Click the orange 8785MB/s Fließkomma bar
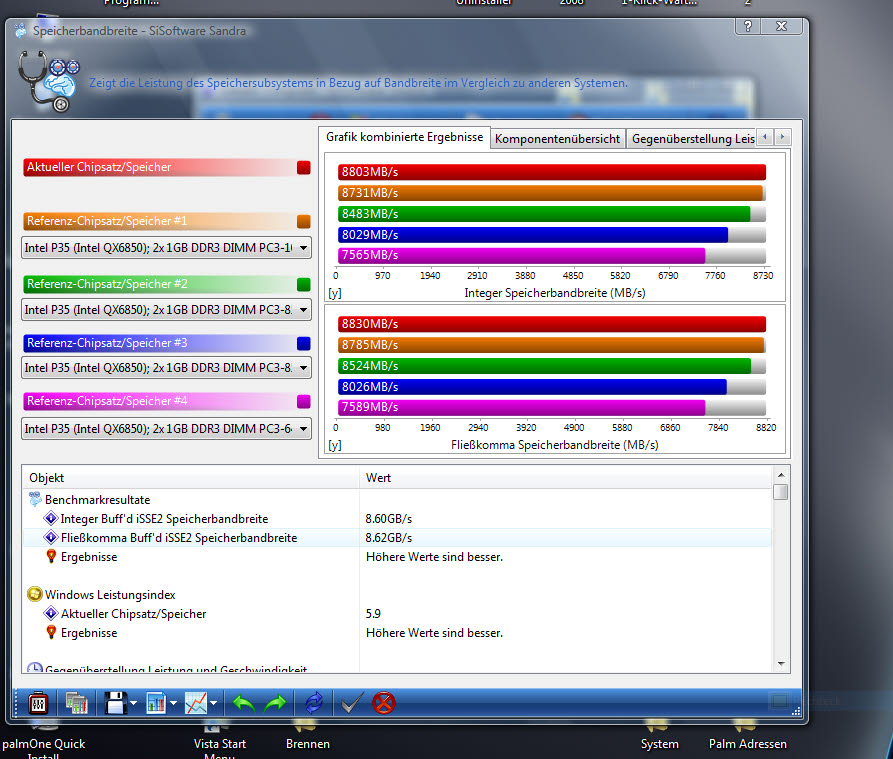This screenshot has width=893, height=759. coord(551,345)
